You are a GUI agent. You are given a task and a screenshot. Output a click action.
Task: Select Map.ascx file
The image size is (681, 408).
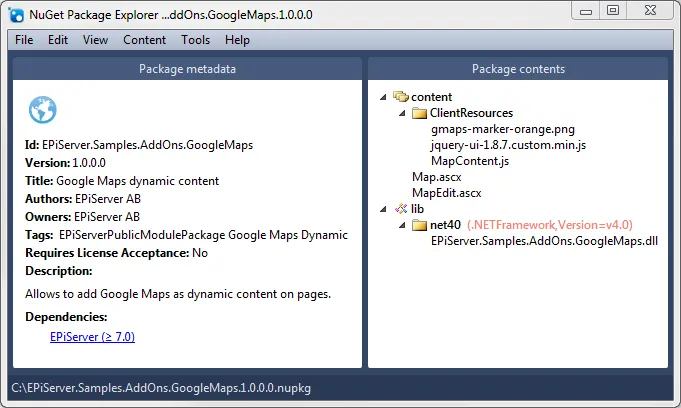[x=436, y=177]
